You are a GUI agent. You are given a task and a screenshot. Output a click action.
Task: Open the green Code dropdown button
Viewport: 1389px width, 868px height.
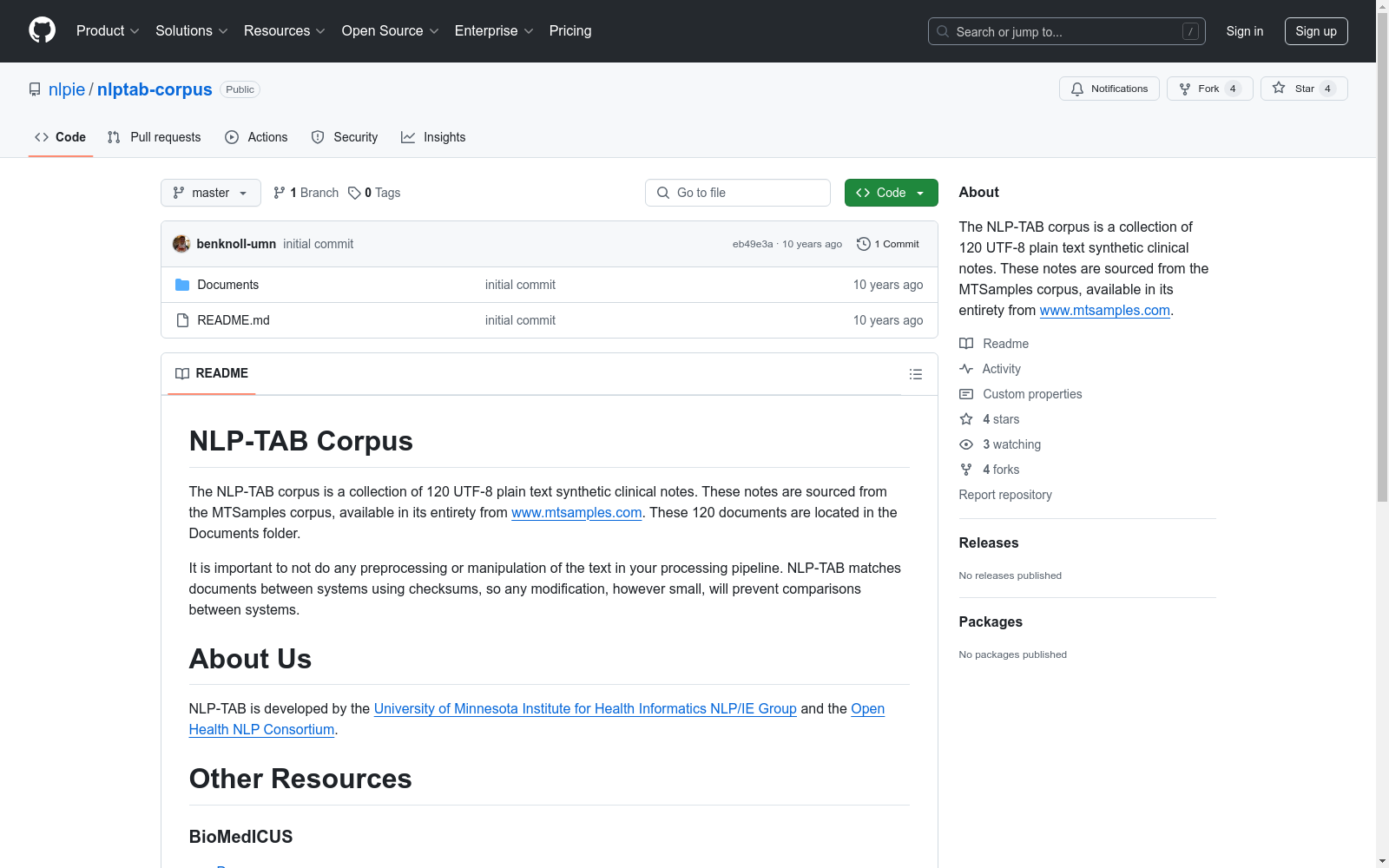click(x=891, y=193)
